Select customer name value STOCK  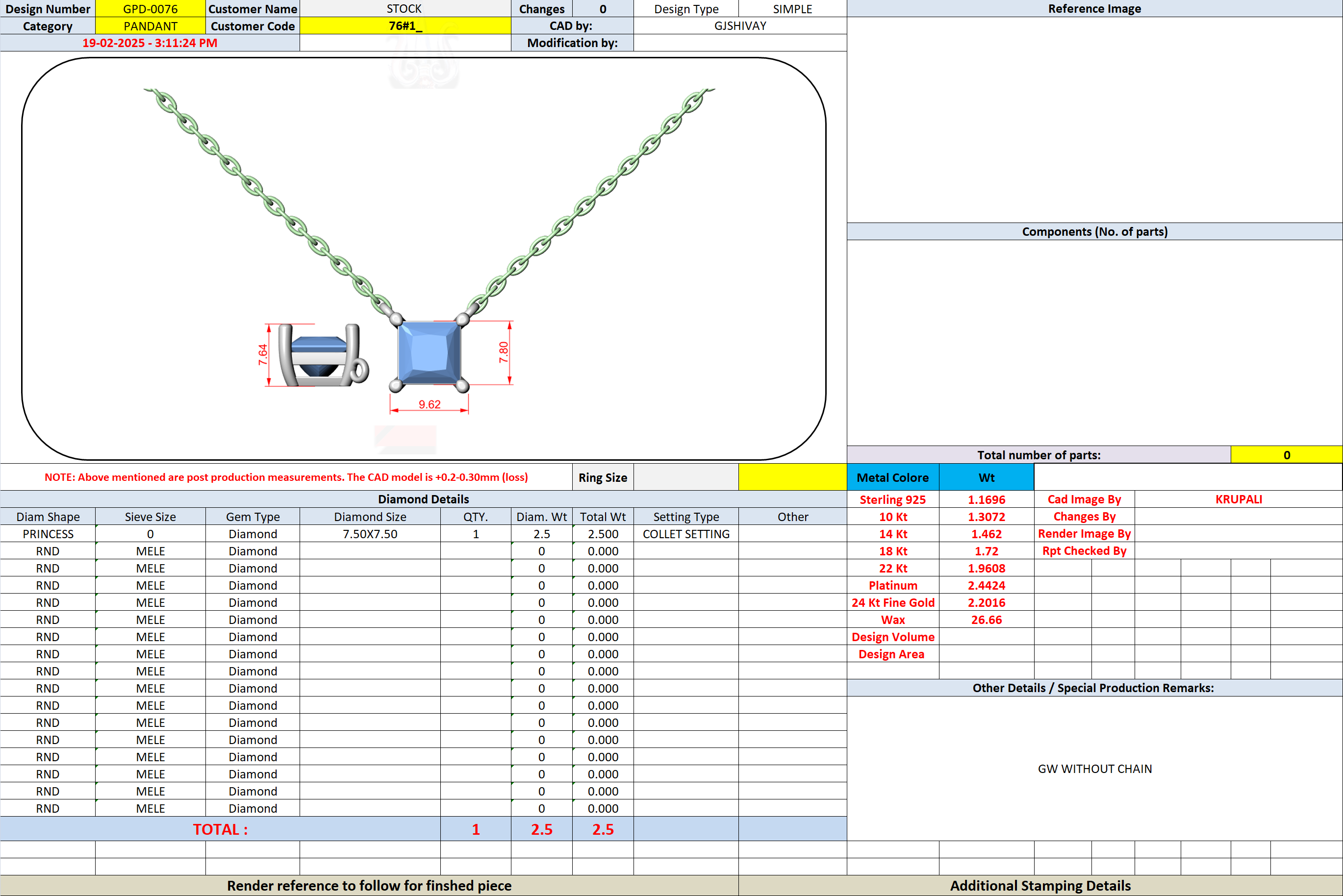[x=405, y=8]
